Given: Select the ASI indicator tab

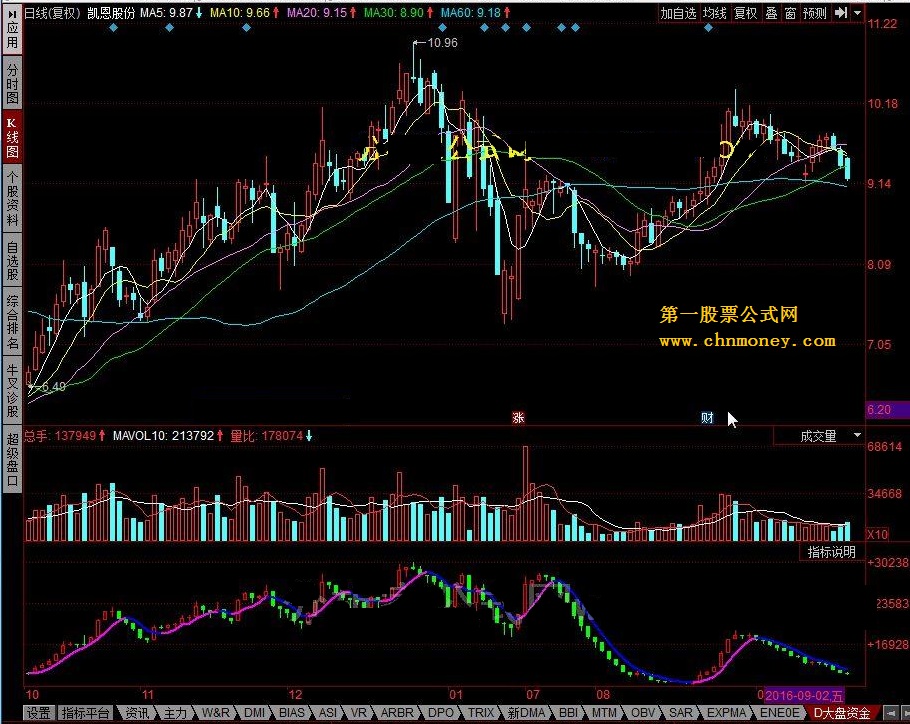Looking at the screenshot, I should pos(328,713).
